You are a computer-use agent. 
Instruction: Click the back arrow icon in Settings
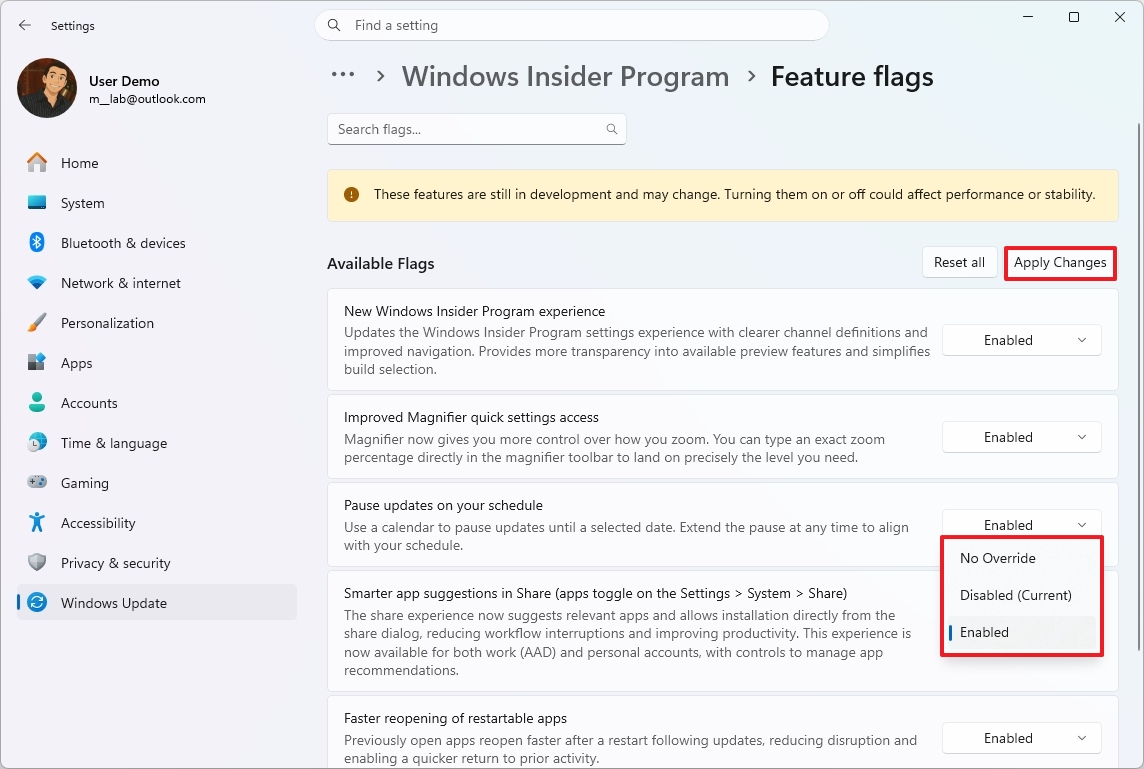click(25, 26)
